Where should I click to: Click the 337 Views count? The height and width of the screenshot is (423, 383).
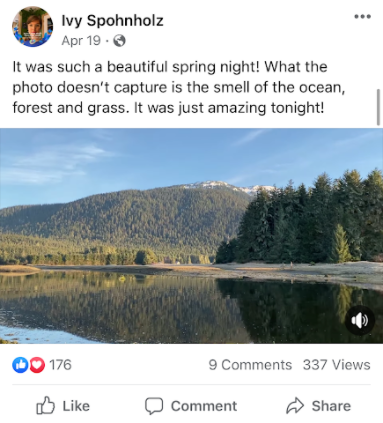pyautogui.click(x=336, y=365)
